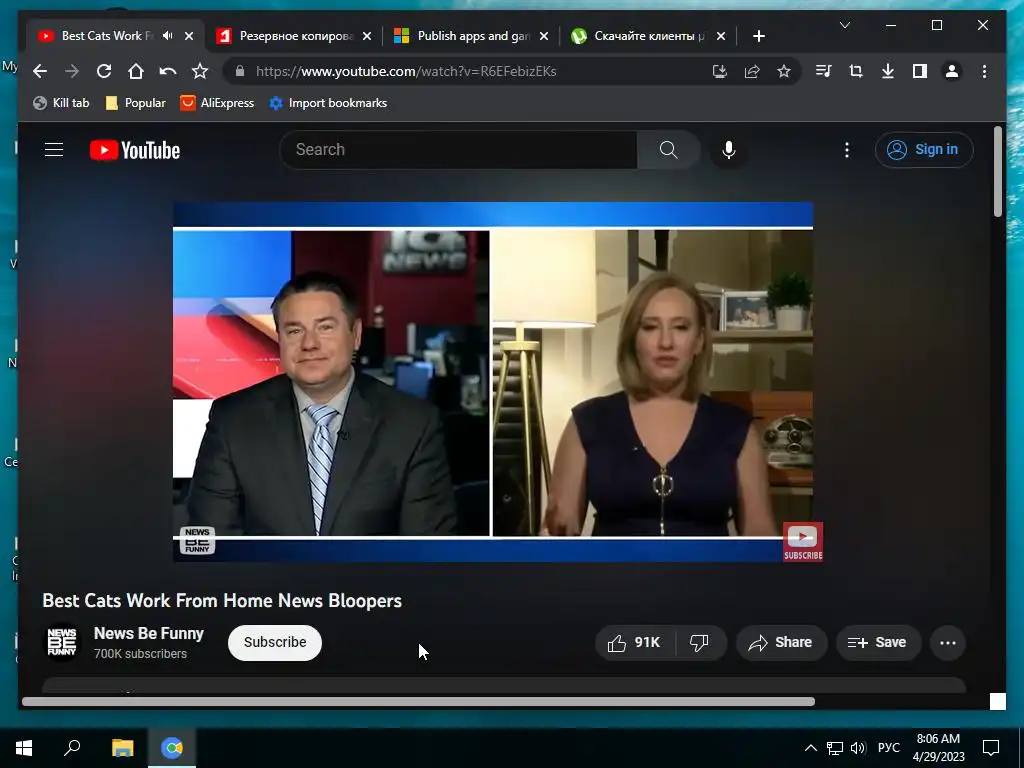Open the media playlist control icon
The width and height of the screenshot is (1024, 768).
(x=824, y=71)
